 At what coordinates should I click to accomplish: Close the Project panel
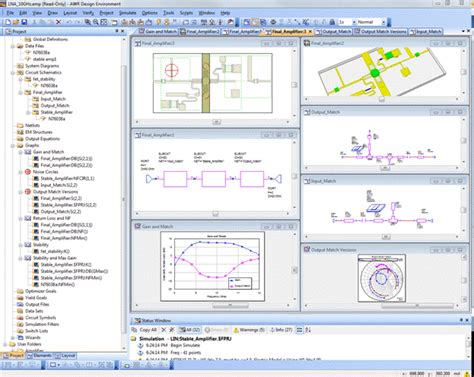123,31
